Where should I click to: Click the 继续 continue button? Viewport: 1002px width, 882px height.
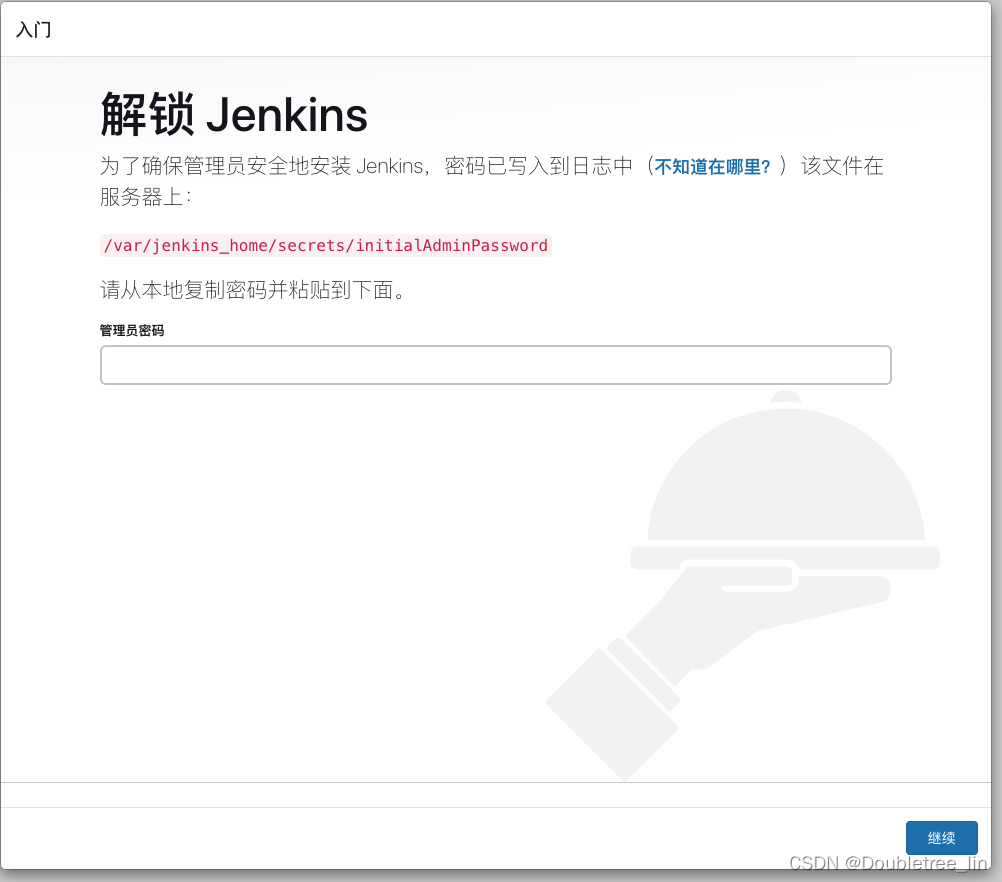click(x=941, y=837)
